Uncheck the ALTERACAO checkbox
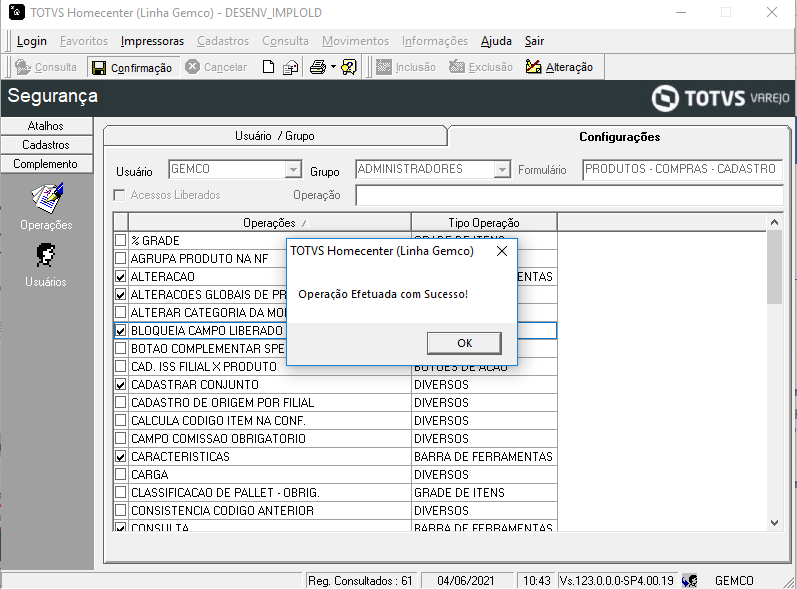797x589 pixels. (x=120, y=276)
